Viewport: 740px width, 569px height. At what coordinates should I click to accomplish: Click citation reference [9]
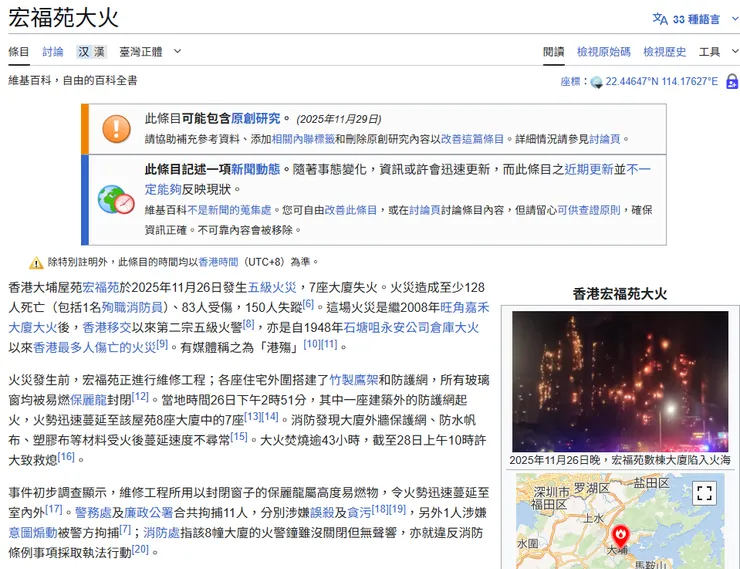click(162, 344)
